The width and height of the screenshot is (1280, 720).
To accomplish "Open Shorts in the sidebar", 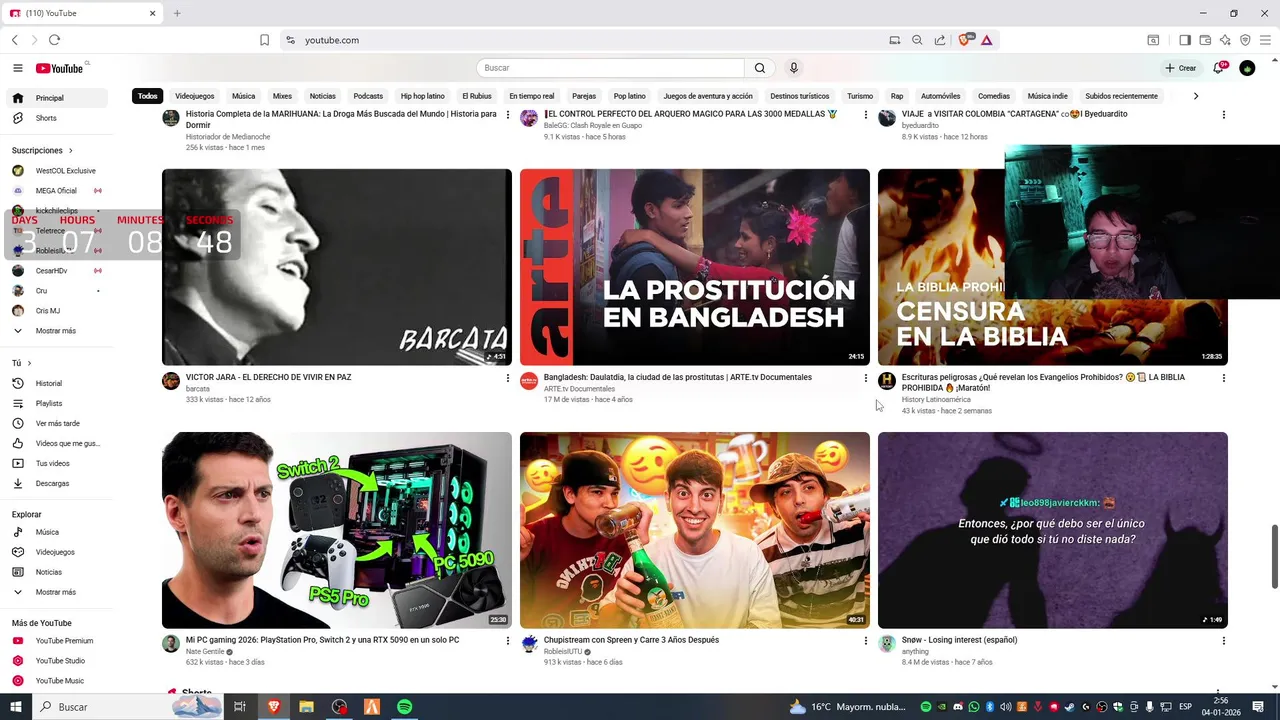I will [x=59, y=118].
